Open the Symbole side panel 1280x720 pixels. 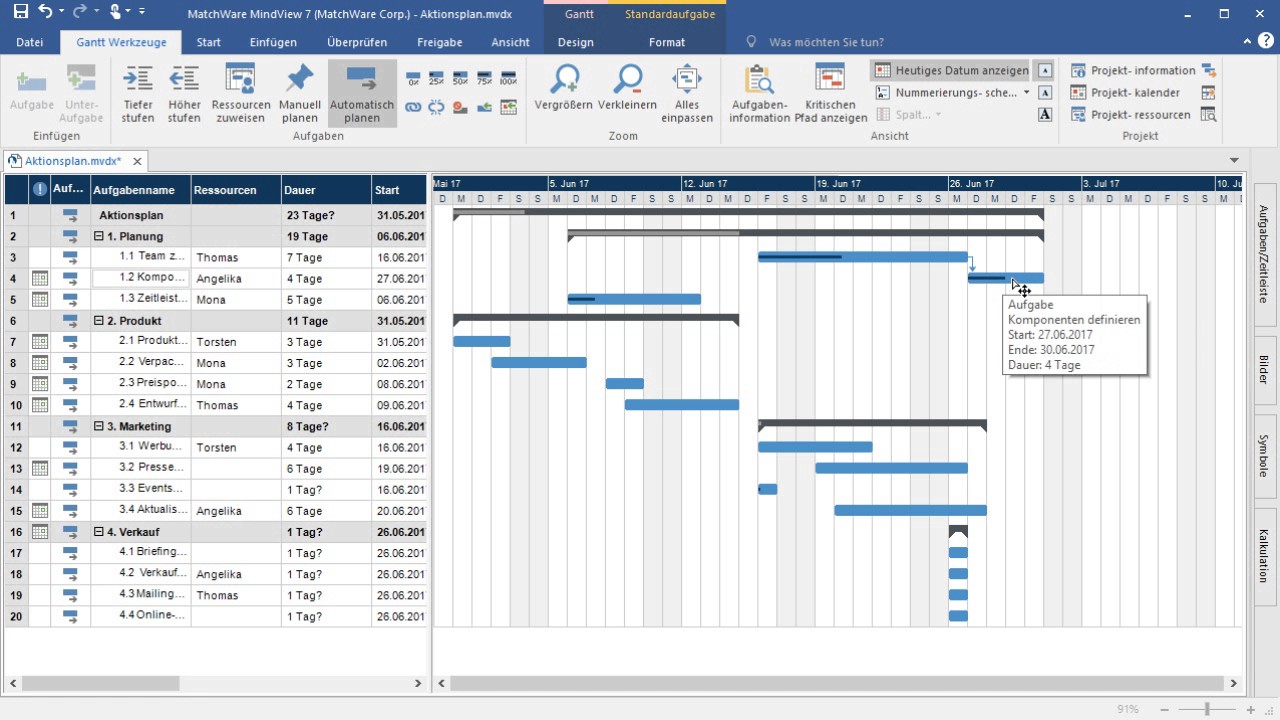point(1264,455)
